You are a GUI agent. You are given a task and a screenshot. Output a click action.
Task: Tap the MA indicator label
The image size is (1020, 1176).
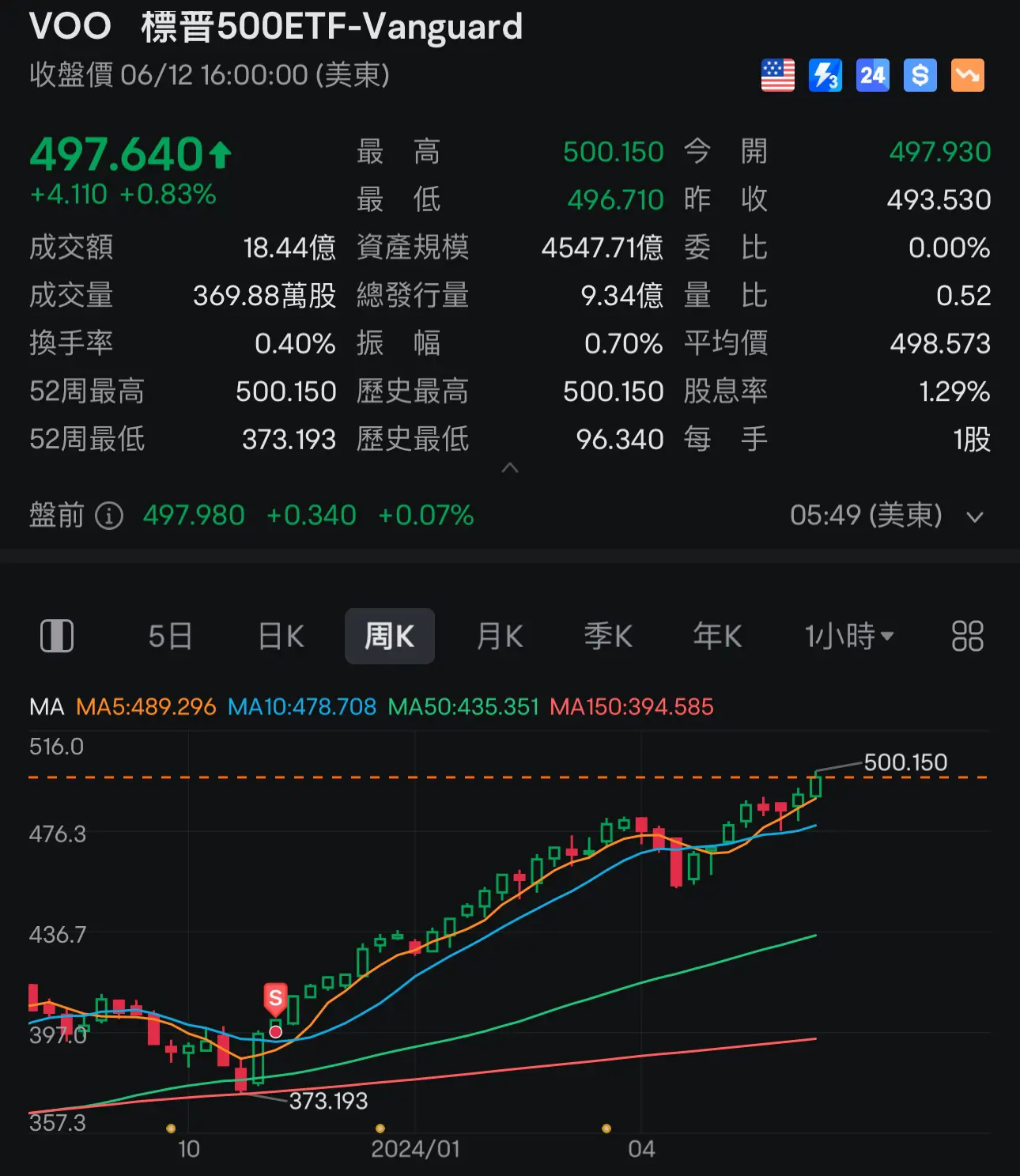coord(47,706)
